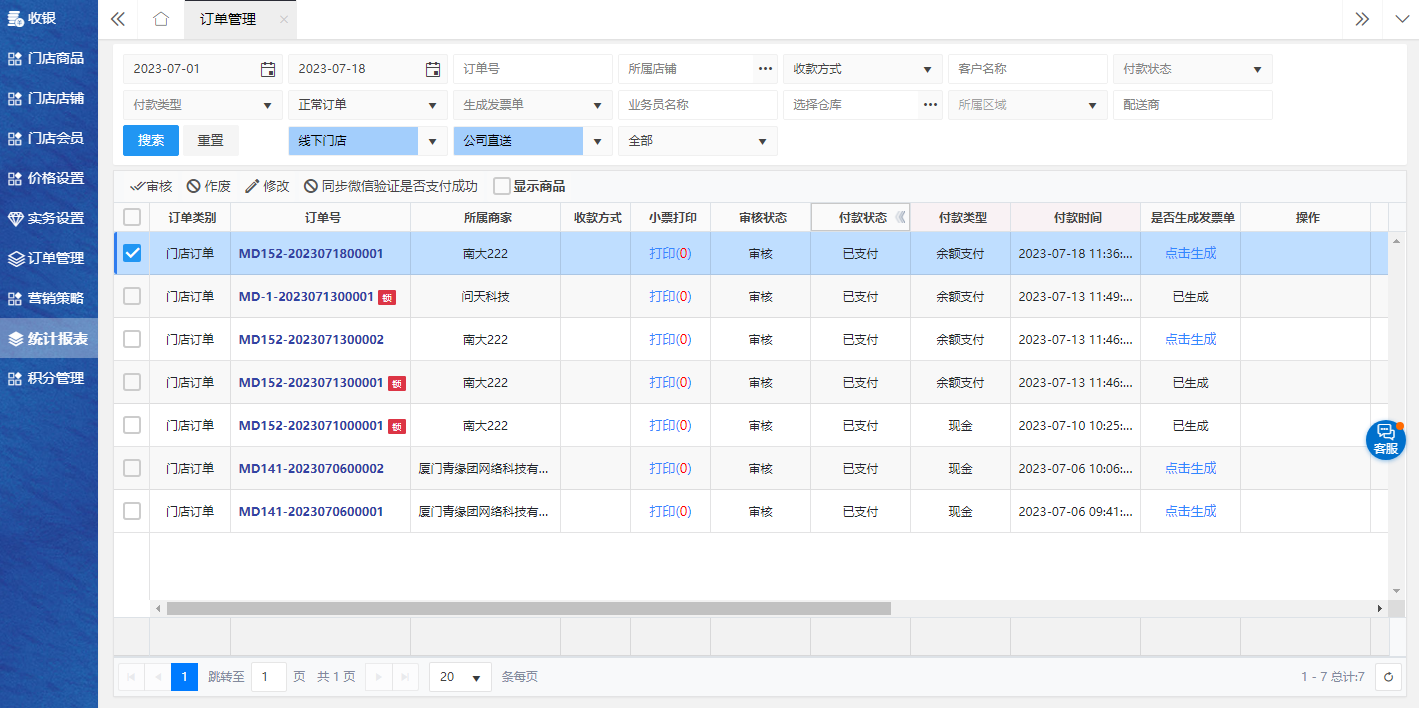1419x708 pixels.
Task: Check the row MD152-2023071000001 checkbox
Action: pos(132,425)
